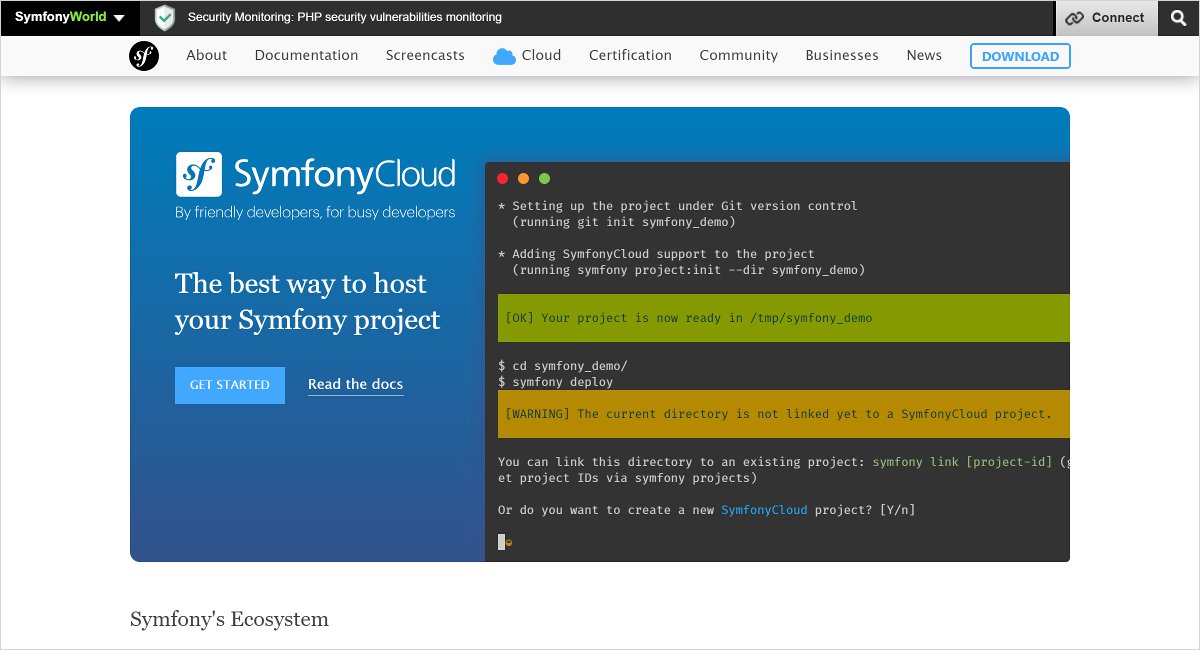Click the red dot in terminal window

pyautogui.click(x=502, y=179)
